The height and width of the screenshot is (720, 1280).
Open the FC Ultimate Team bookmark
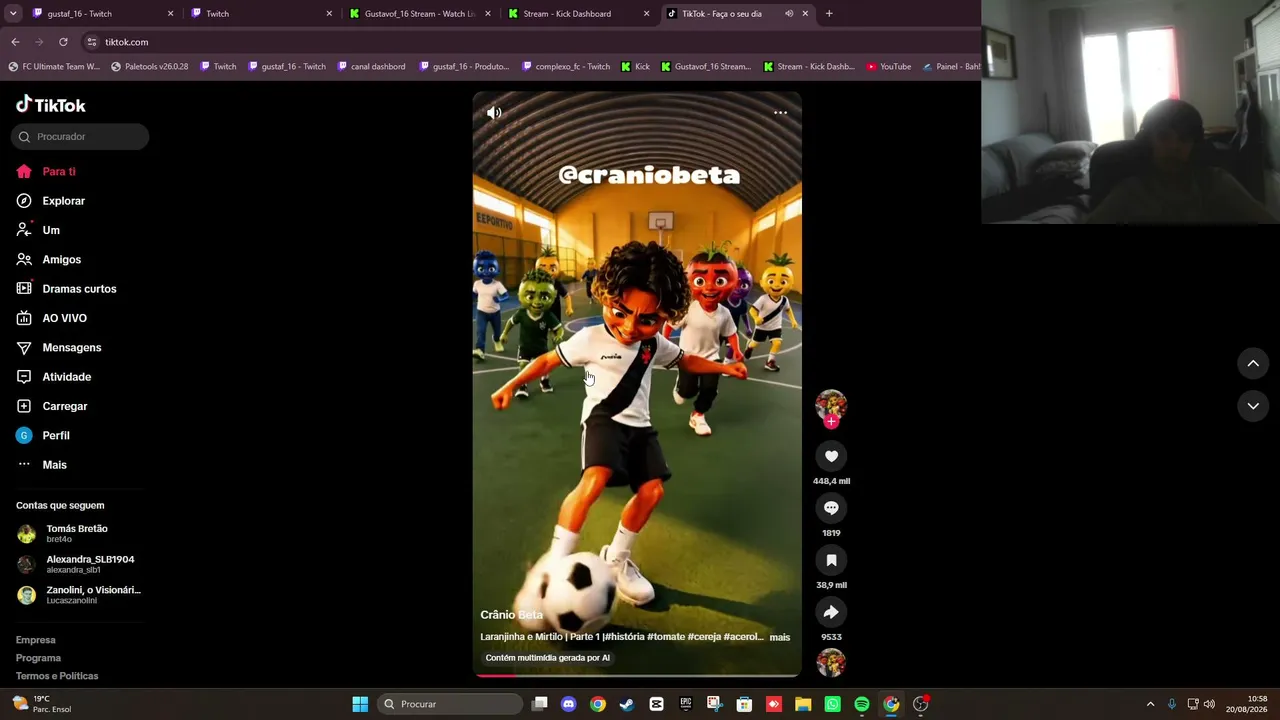coord(54,67)
